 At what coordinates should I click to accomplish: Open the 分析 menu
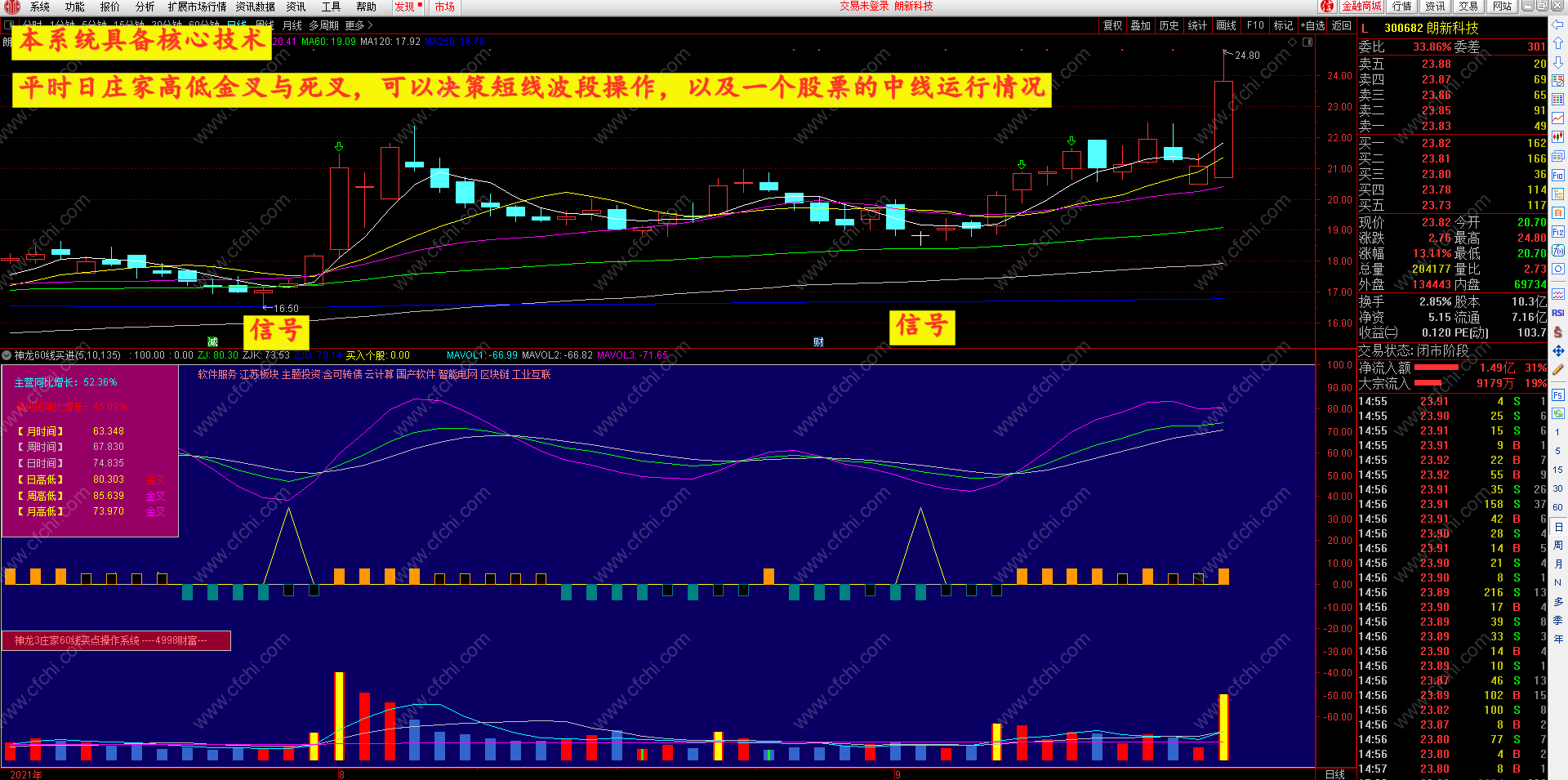click(145, 7)
